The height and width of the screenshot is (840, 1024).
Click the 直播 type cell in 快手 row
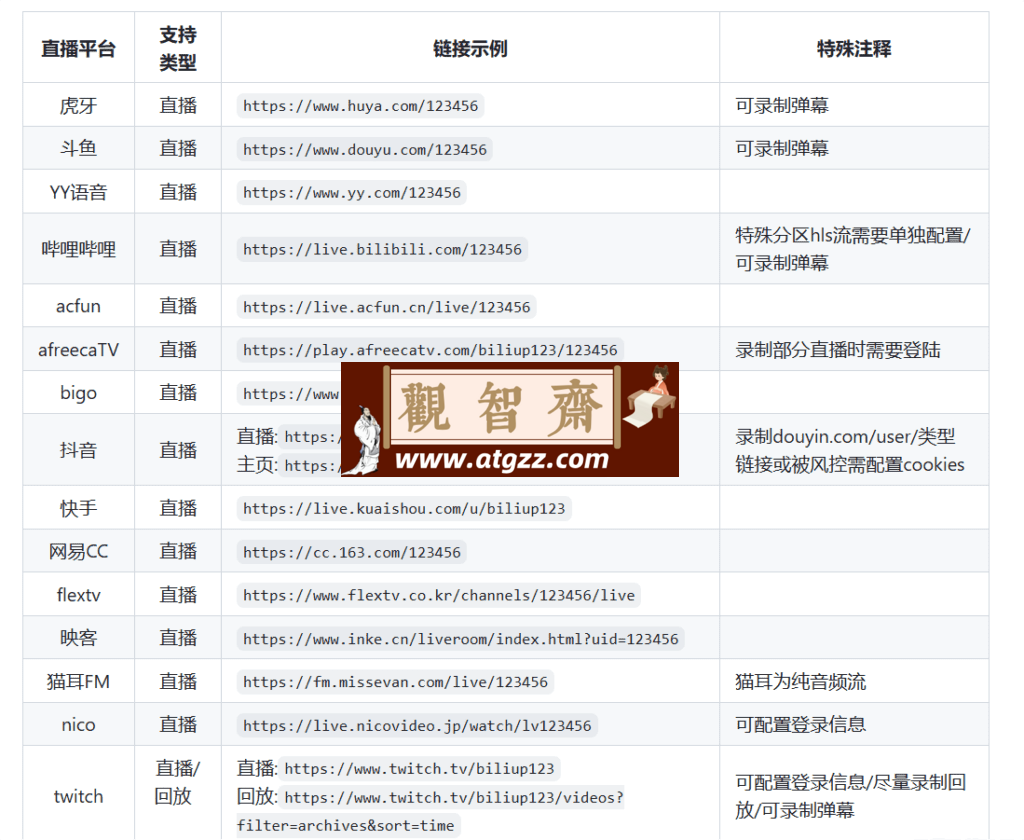pos(178,508)
